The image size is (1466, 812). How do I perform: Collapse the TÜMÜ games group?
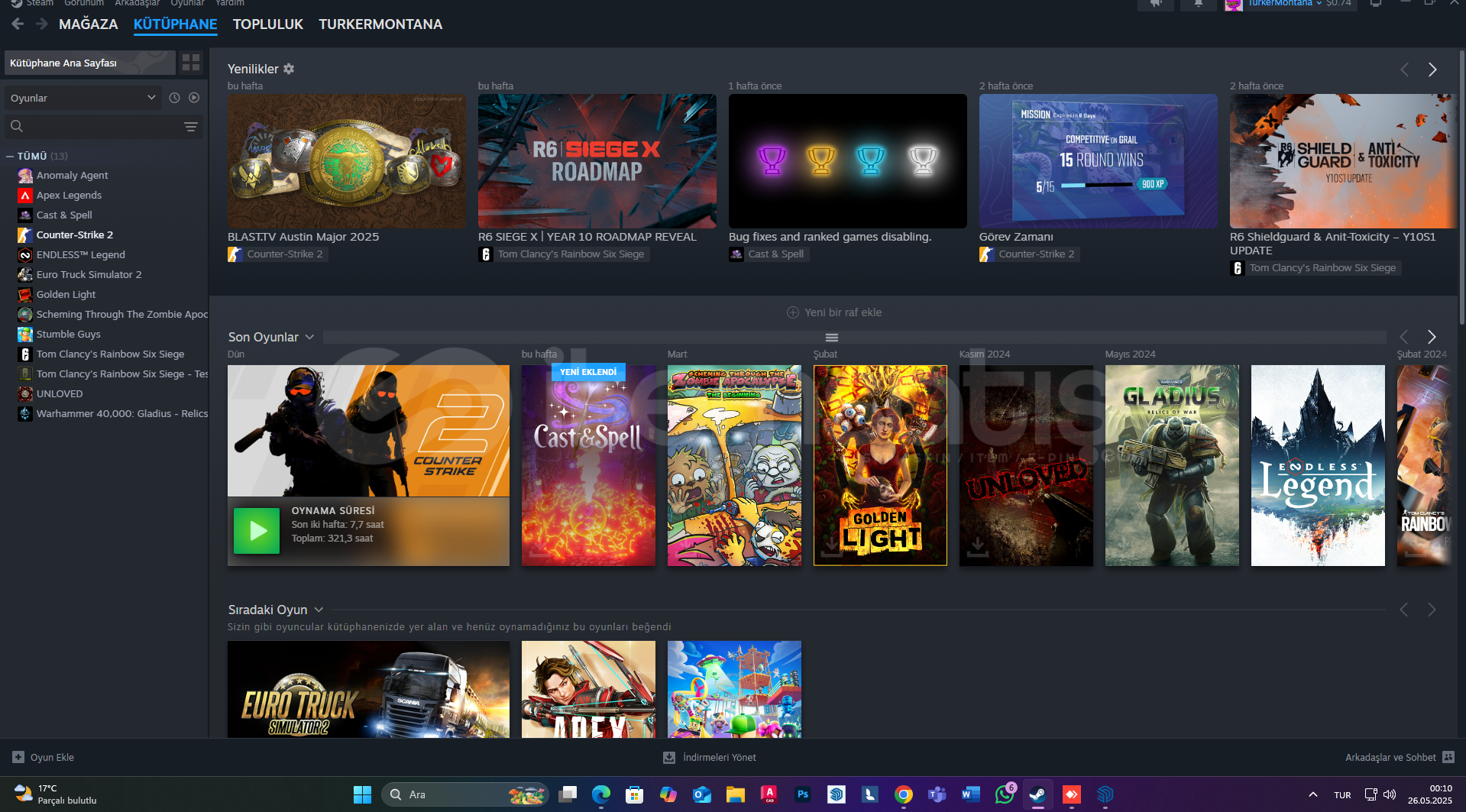[10, 156]
